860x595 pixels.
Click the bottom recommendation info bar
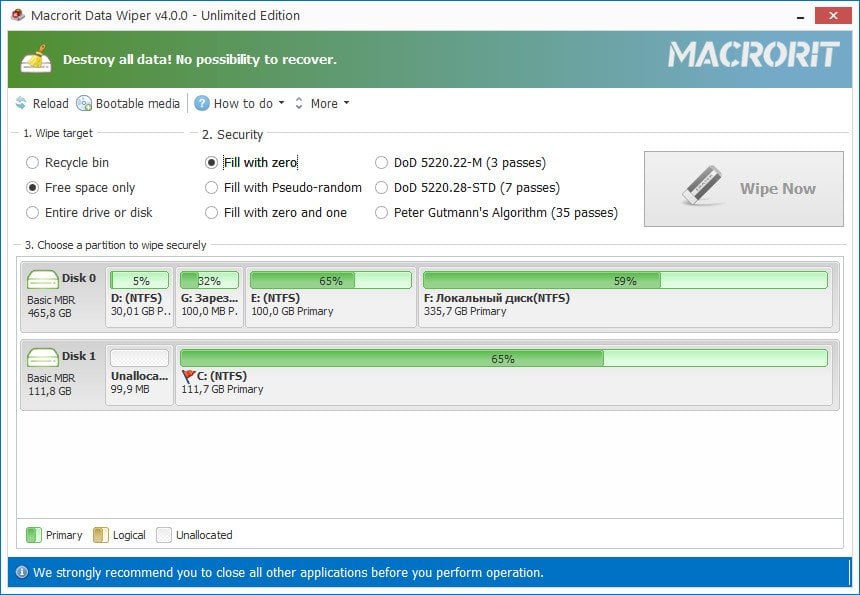[x=430, y=572]
